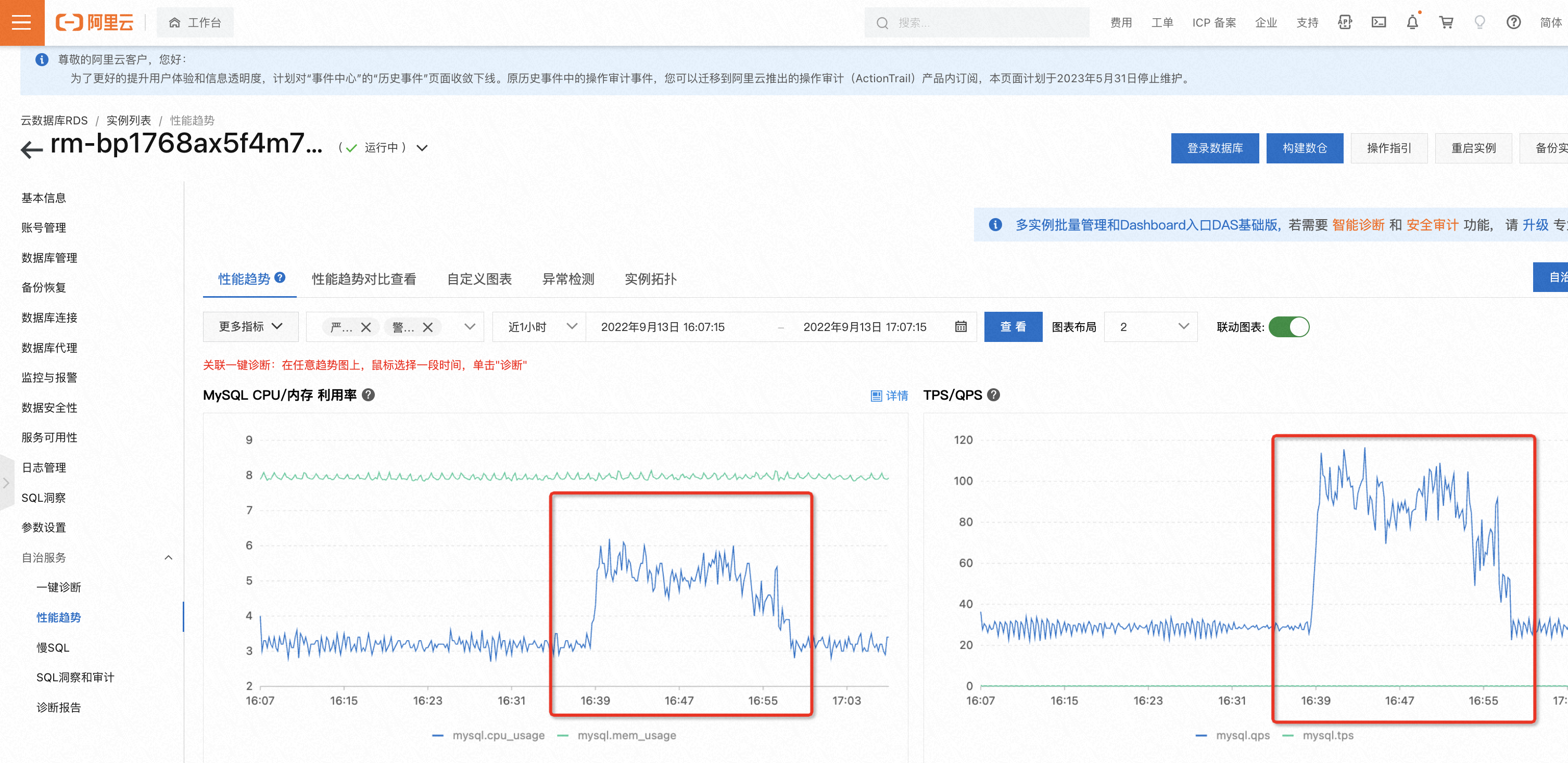Screen dimensions: 1568x763
Task: Click the 查看 query button
Action: click(1013, 327)
